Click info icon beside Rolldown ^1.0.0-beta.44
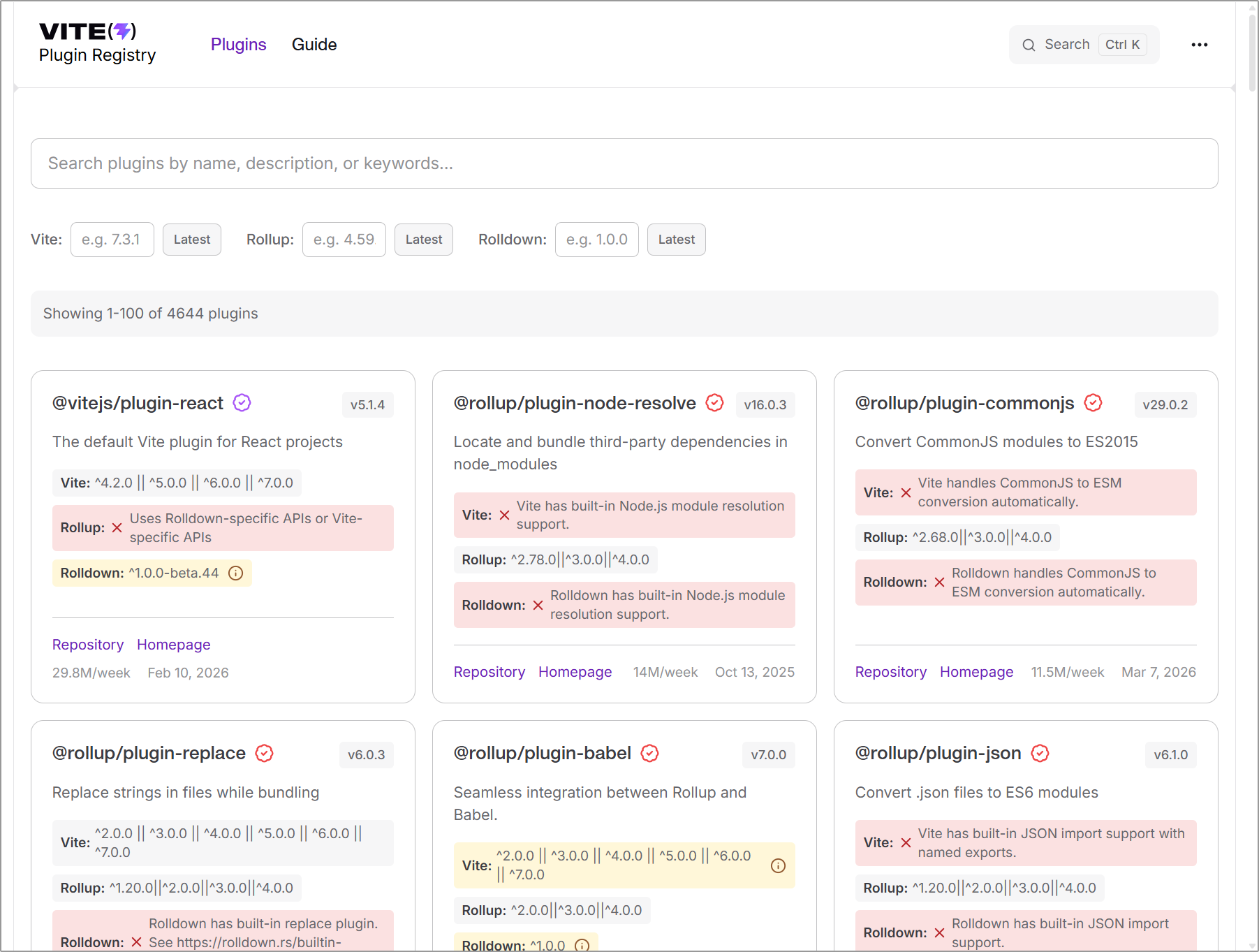The image size is (1259, 952). pos(236,573)
